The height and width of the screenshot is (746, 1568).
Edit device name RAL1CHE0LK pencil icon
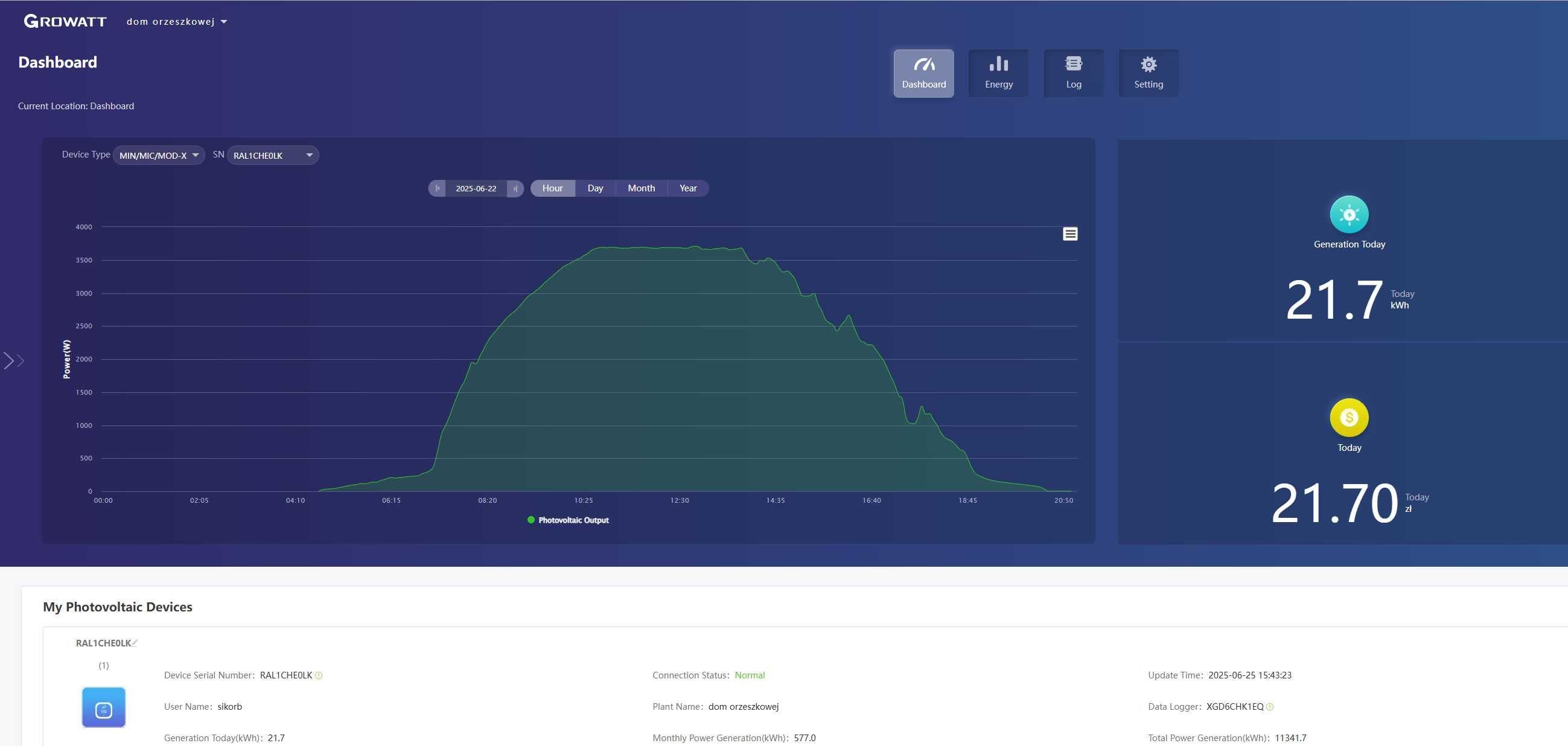point(135,643)
